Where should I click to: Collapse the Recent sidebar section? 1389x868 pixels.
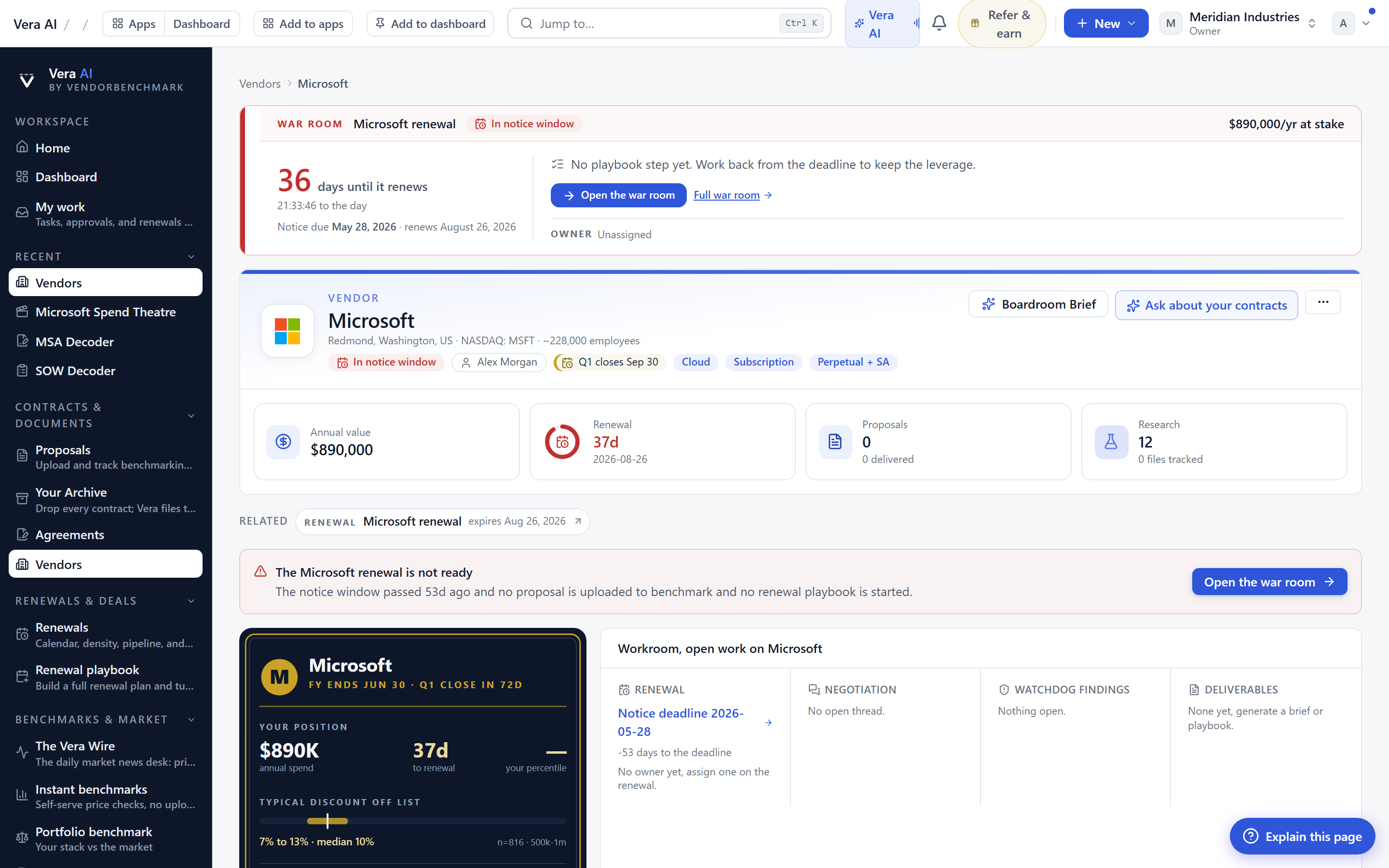pos(191,257)
